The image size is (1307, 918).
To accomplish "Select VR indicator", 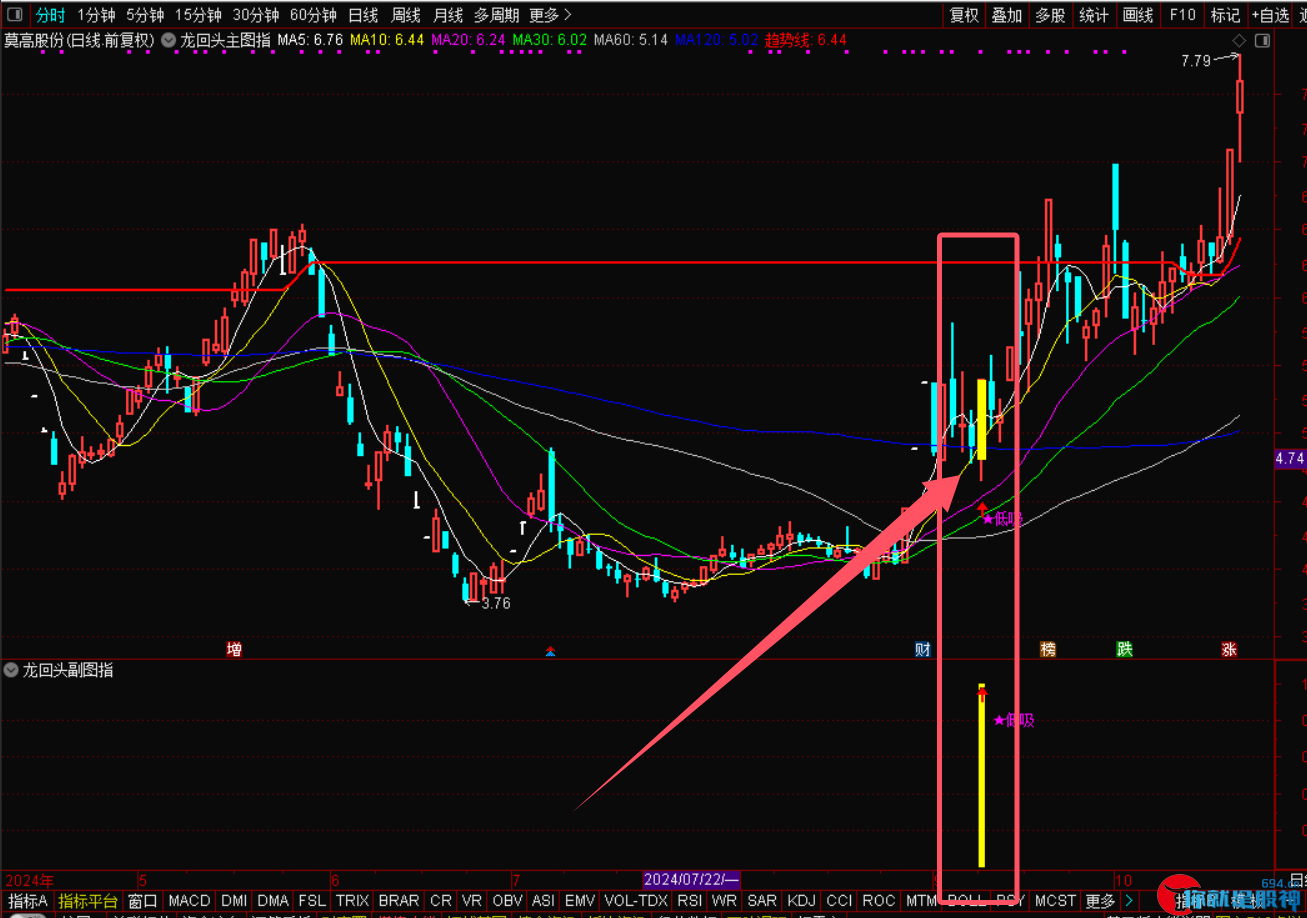I will pos(472,901).
